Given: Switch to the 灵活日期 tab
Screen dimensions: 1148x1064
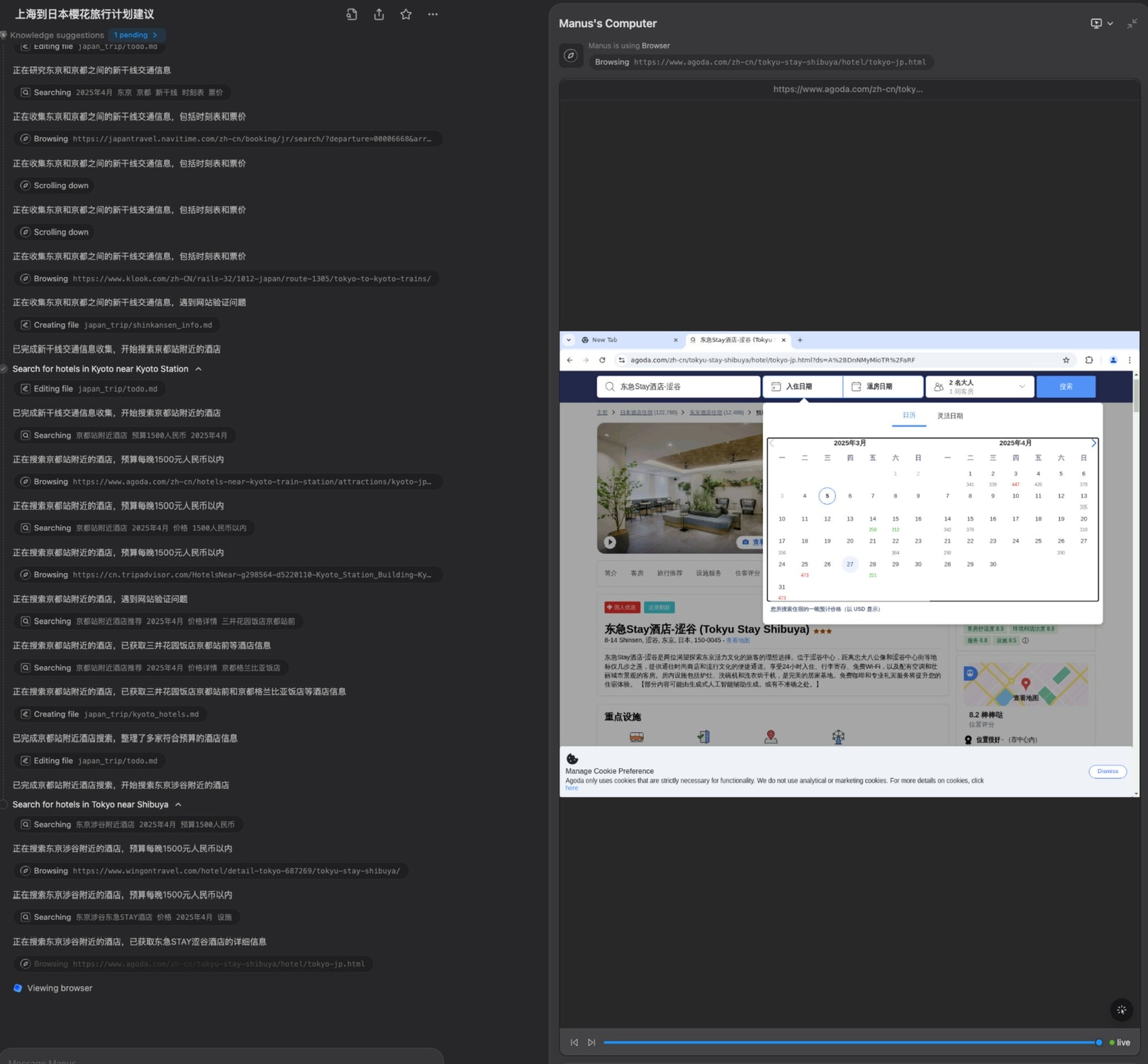Looking at the screenshot, I should pyautogui.click(x=949, y=416).
